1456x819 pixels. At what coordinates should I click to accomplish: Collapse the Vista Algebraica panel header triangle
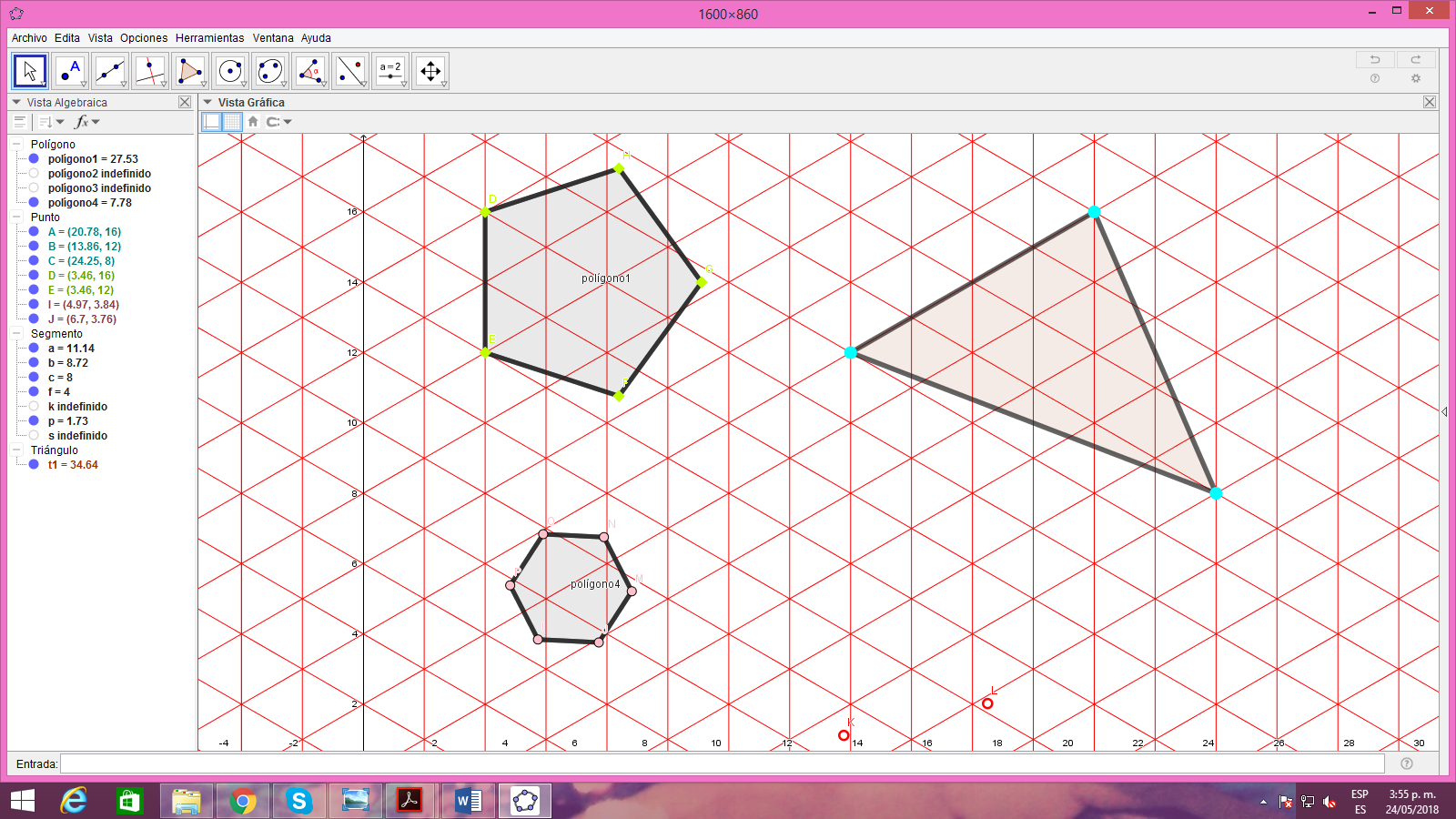pos(15,102)
